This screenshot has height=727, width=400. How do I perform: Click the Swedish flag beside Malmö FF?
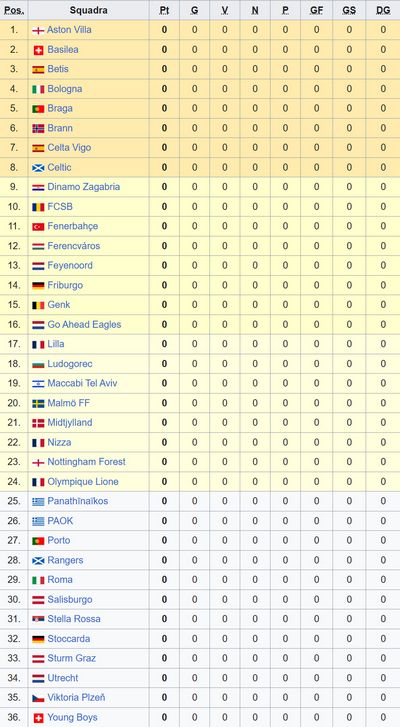38,404
